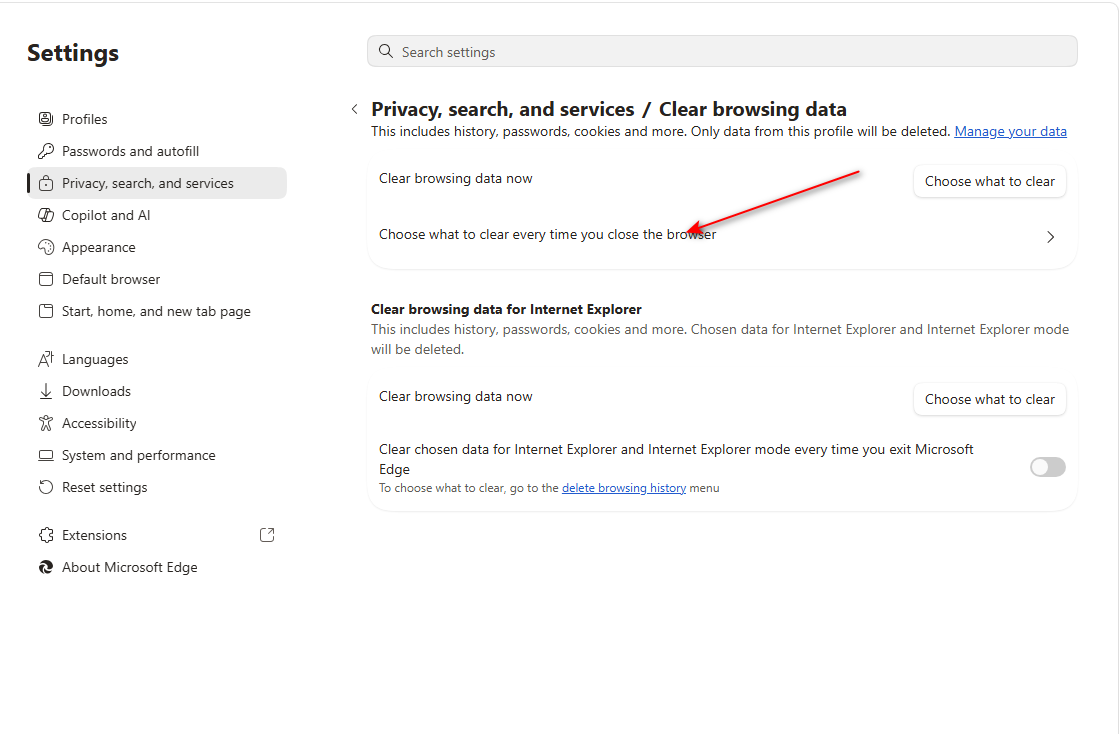Open Default browser settings
The height and width of the screenshot is (734, 1119).
[157, 280]
